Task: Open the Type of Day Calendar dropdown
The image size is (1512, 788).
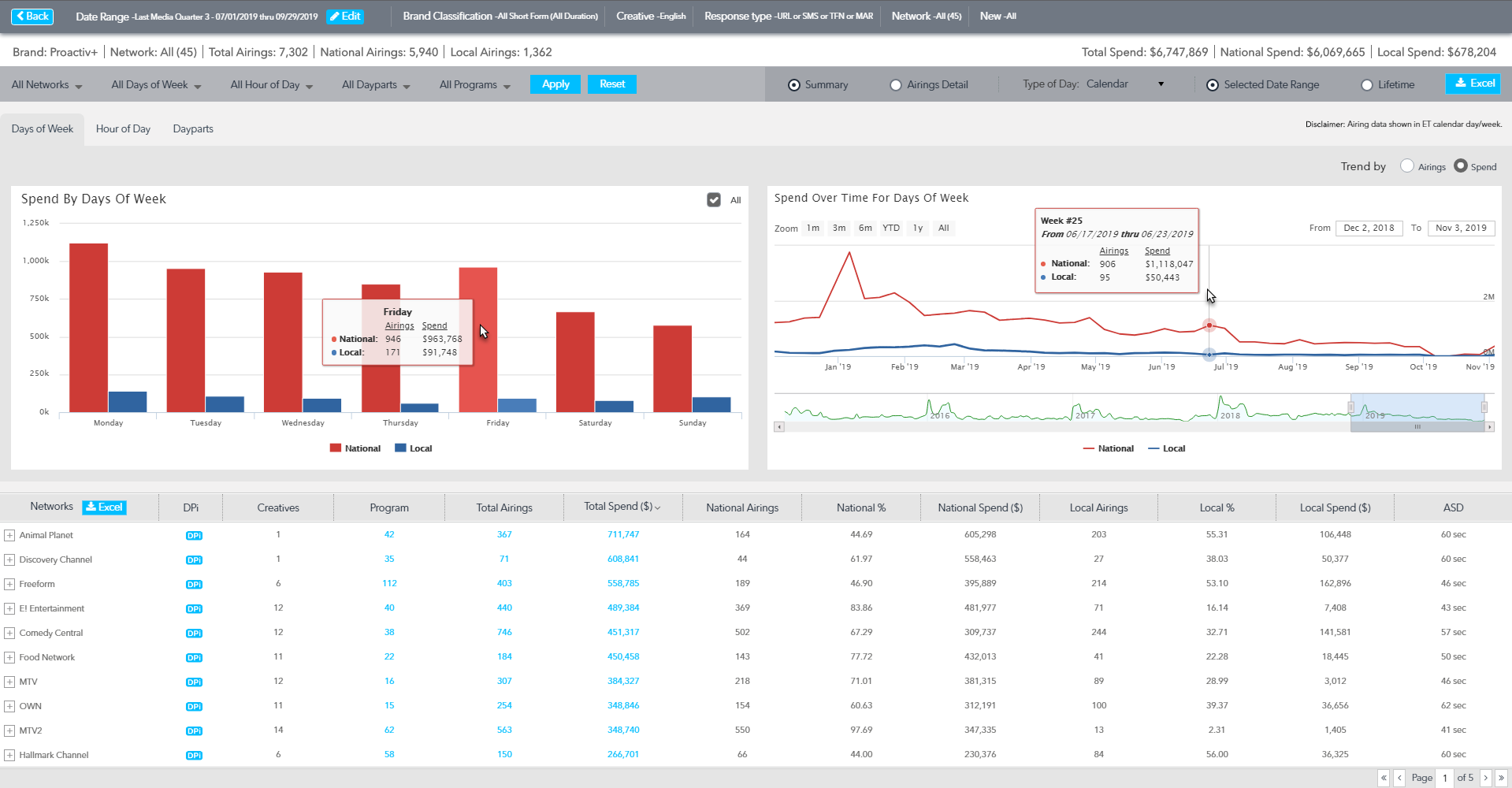Action: pyautogui.click(x=1125, y=84)
